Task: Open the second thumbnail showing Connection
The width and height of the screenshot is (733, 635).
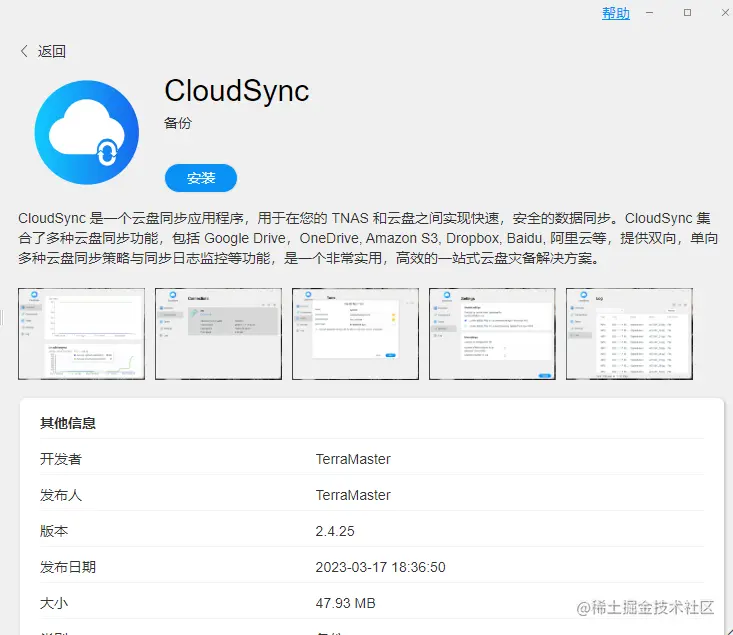Action: point(218,334)
